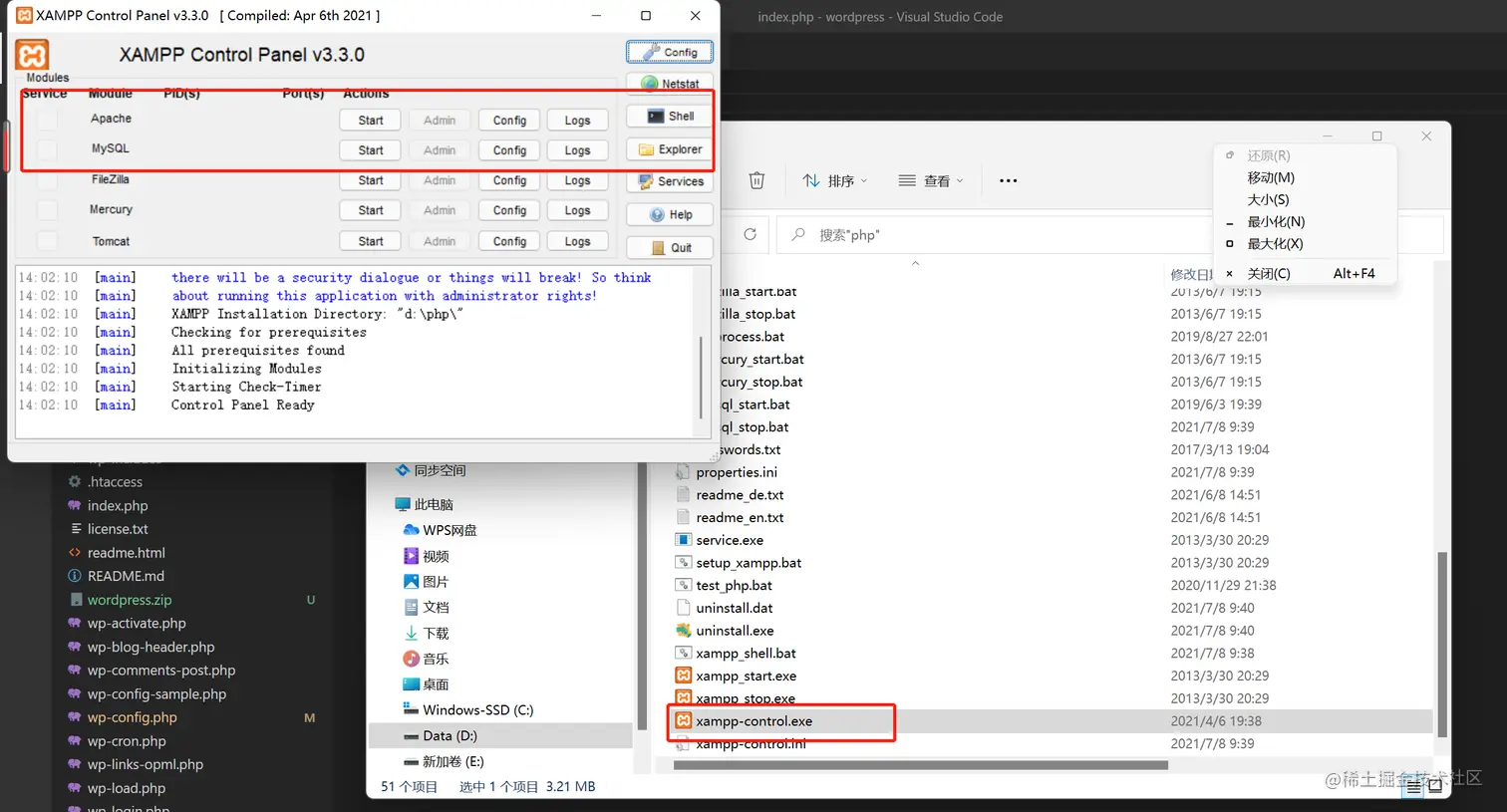The height and width of the screenshot is (812, 1507).
Task: Open Services from XAMPP side buttons
Action: coord(669,181)
